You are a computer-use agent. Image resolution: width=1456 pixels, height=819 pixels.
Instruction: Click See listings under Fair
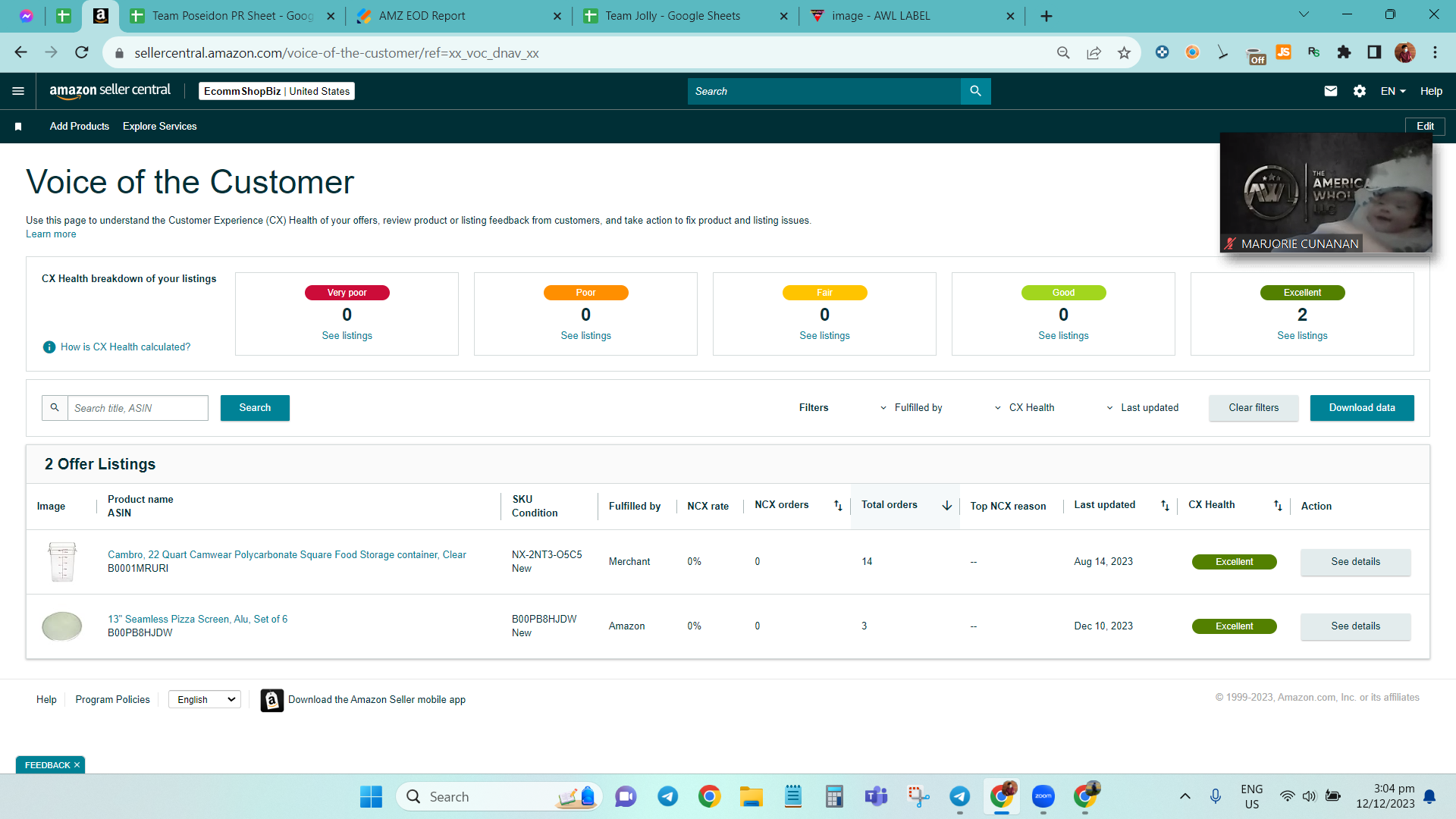(x=824, y=336)
